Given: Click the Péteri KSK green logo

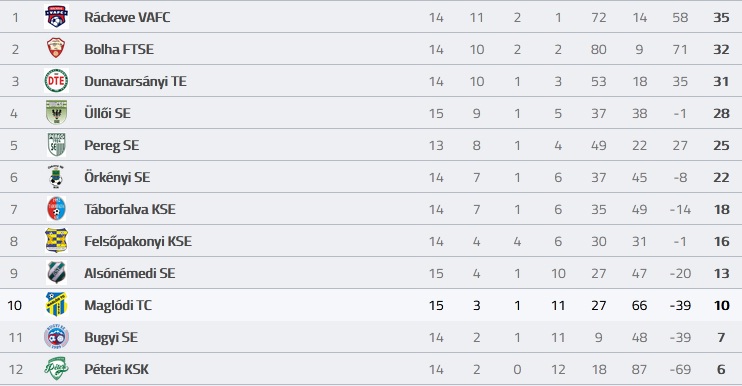Looking at the screenshot, I should click(x=56, y=369).
